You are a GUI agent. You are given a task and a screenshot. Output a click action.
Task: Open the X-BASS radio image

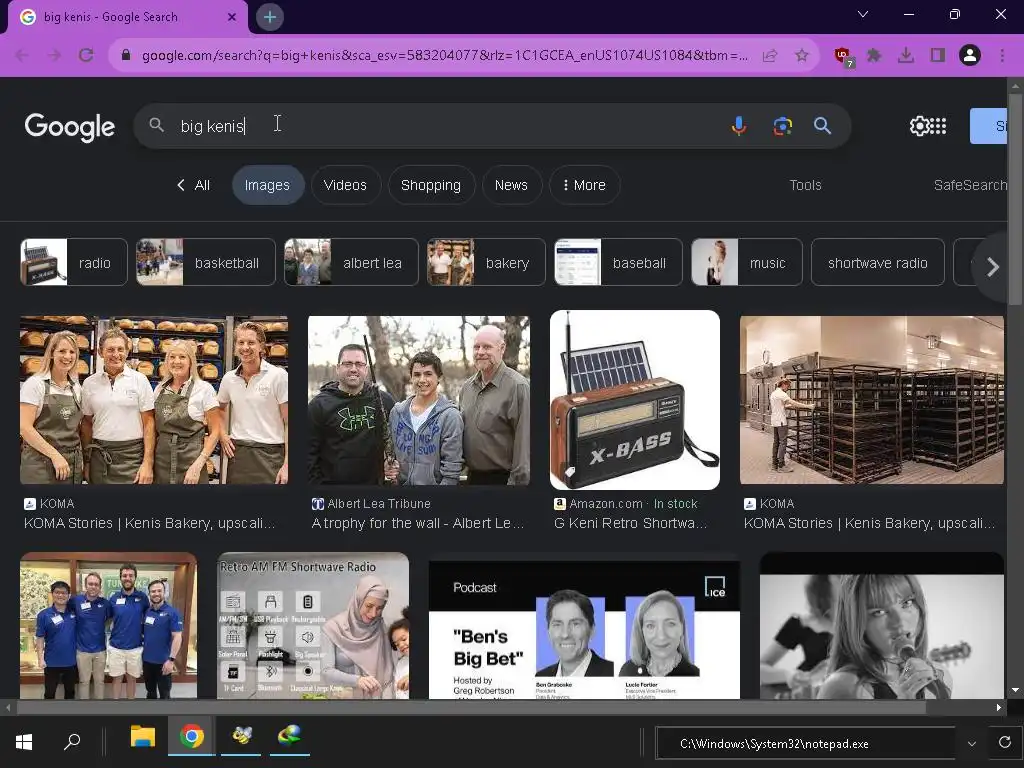click(x=635, y=400)
